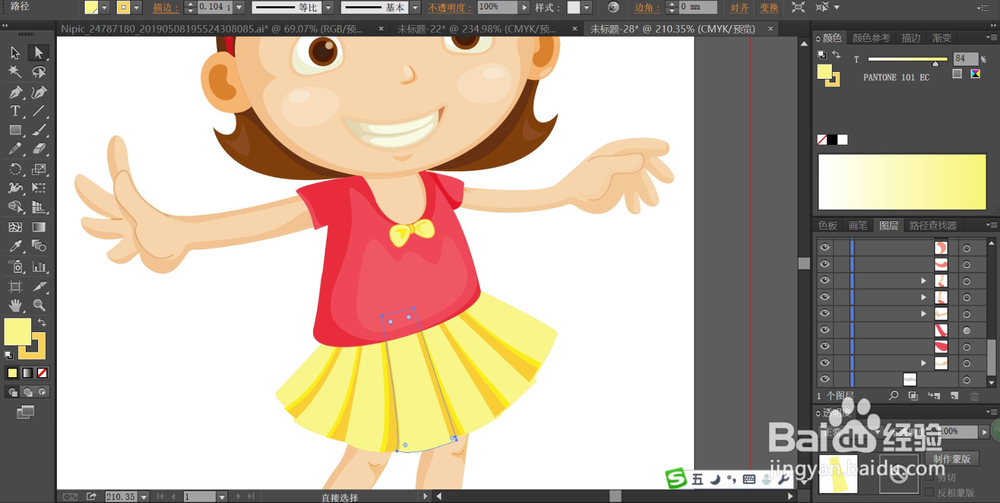The height and width of the screenshot is (503, 1000).
Task: Switch to the 色板 swatches tab
Action: (828, 225)
